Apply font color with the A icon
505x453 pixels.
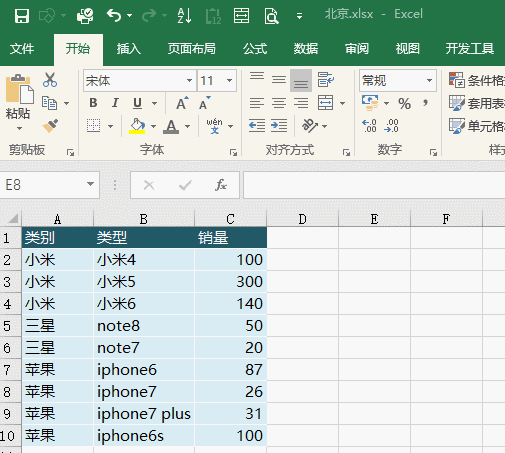click(x=171, y=126)
